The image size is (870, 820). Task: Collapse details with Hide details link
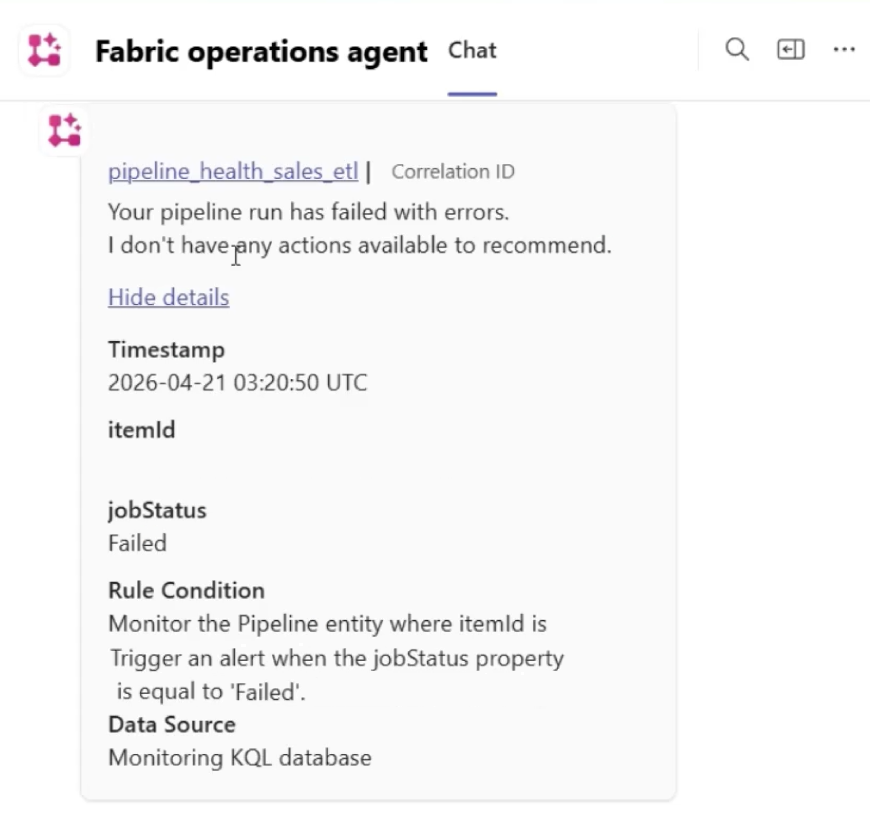[x=169, y=297]
